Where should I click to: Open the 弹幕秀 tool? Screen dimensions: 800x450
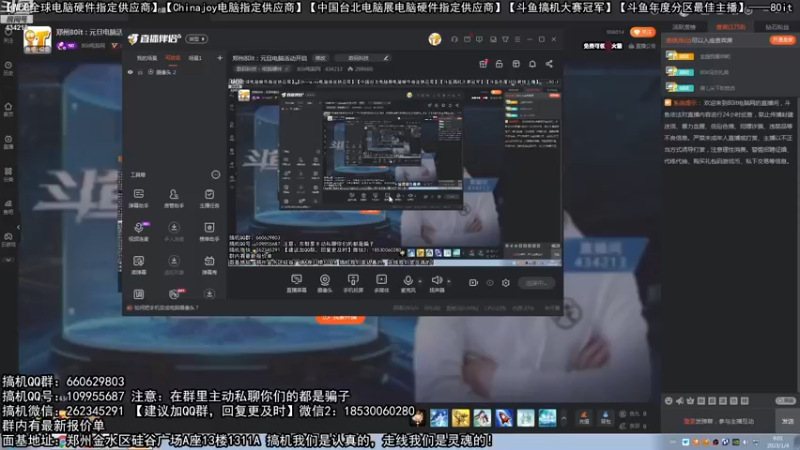click(x=209, y=265)
